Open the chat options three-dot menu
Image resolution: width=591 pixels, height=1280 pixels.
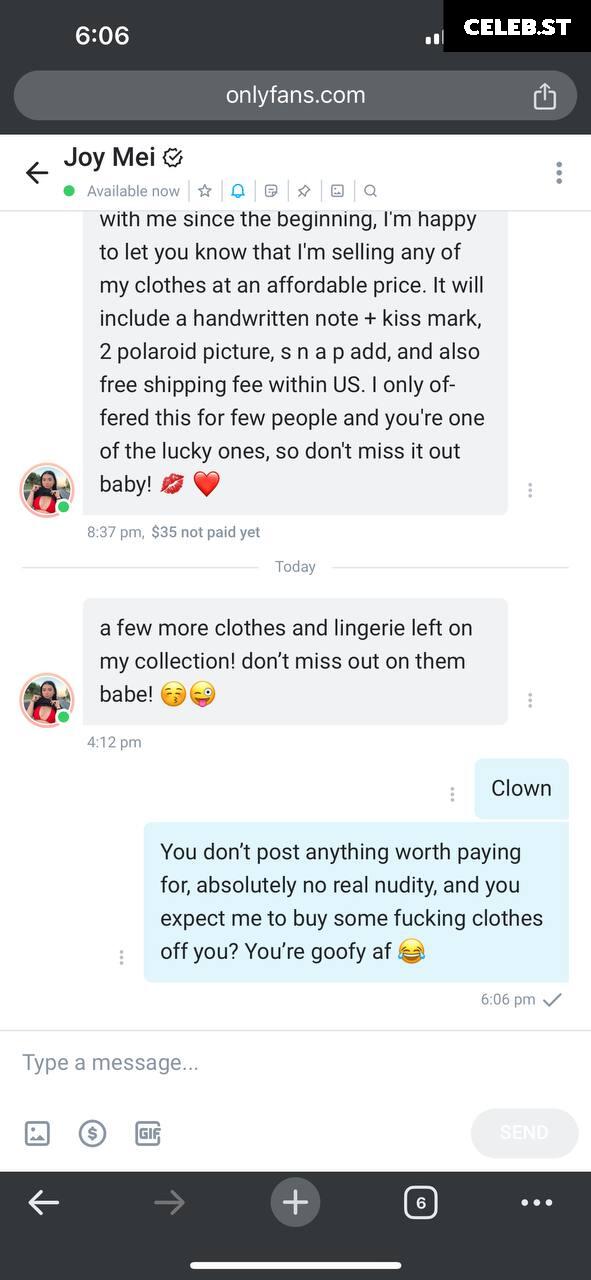pos(559,172)
